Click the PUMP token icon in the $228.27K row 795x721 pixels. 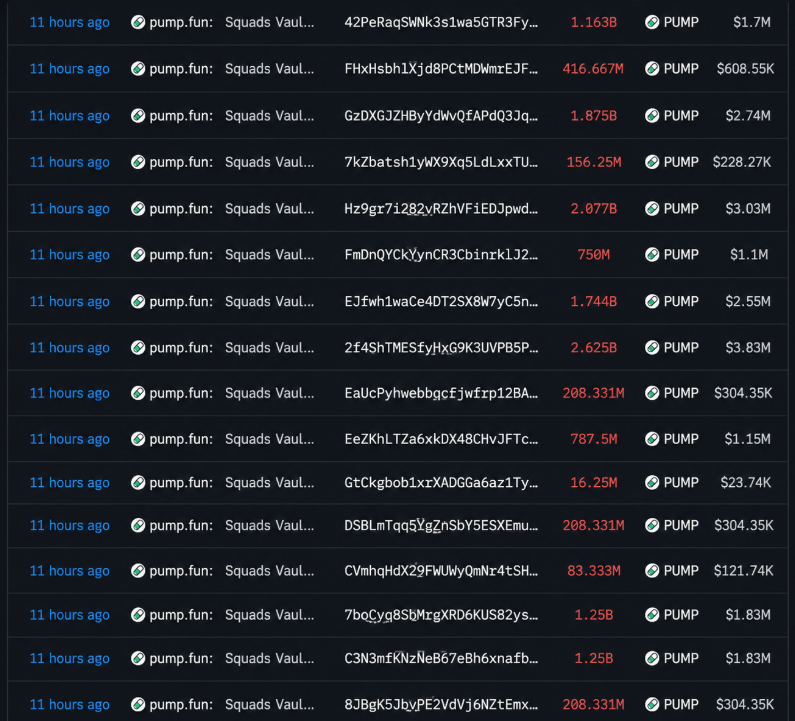coord(652,162)
